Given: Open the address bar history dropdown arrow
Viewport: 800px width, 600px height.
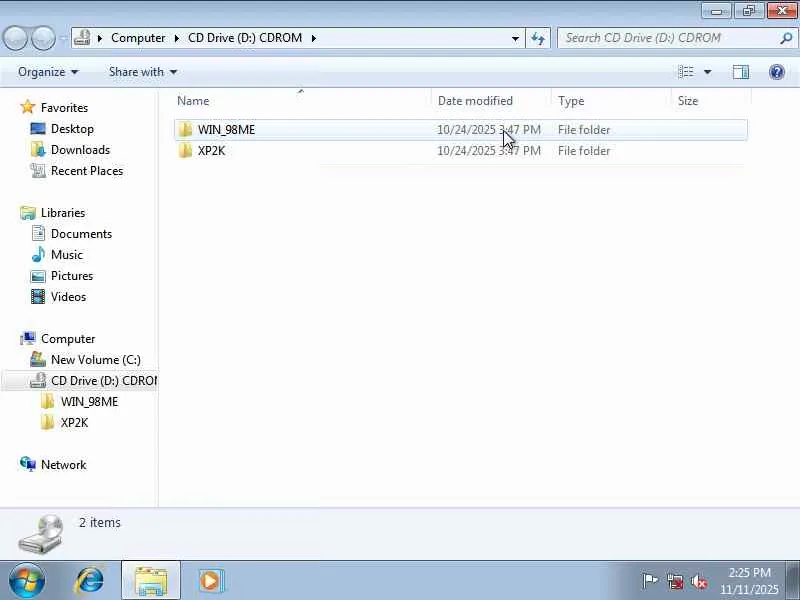Looking at the screenshot, I should (x=515, y=38).
